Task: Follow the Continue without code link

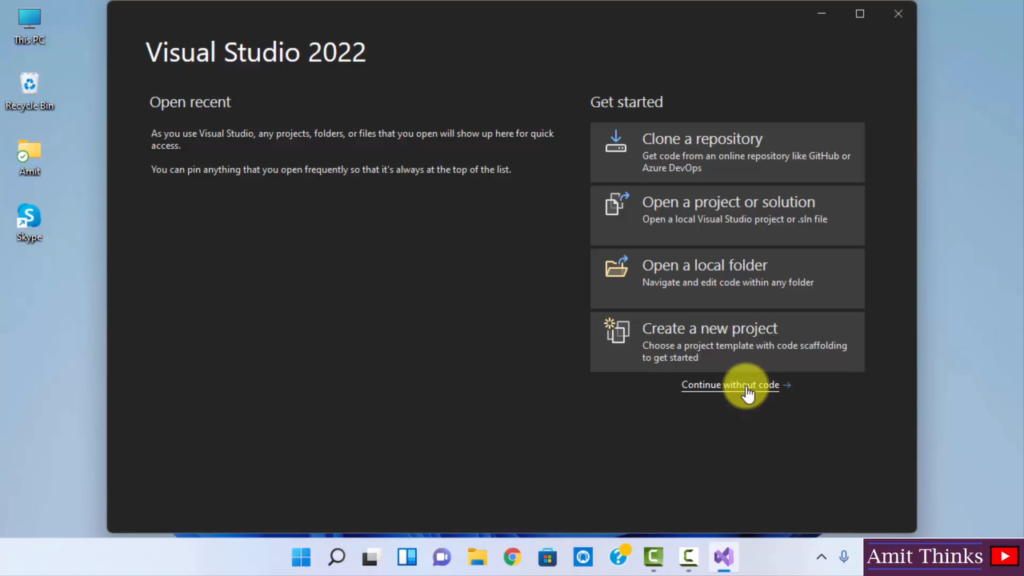Action: click(x=730, y=385)
